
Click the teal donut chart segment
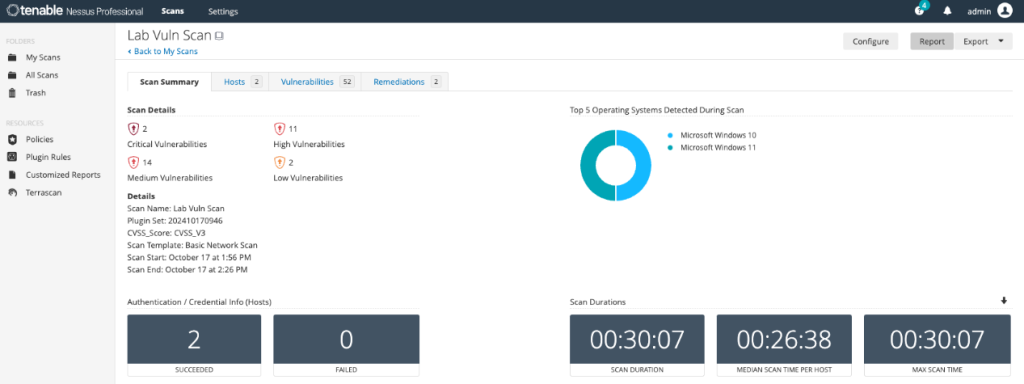coord(589,165)
